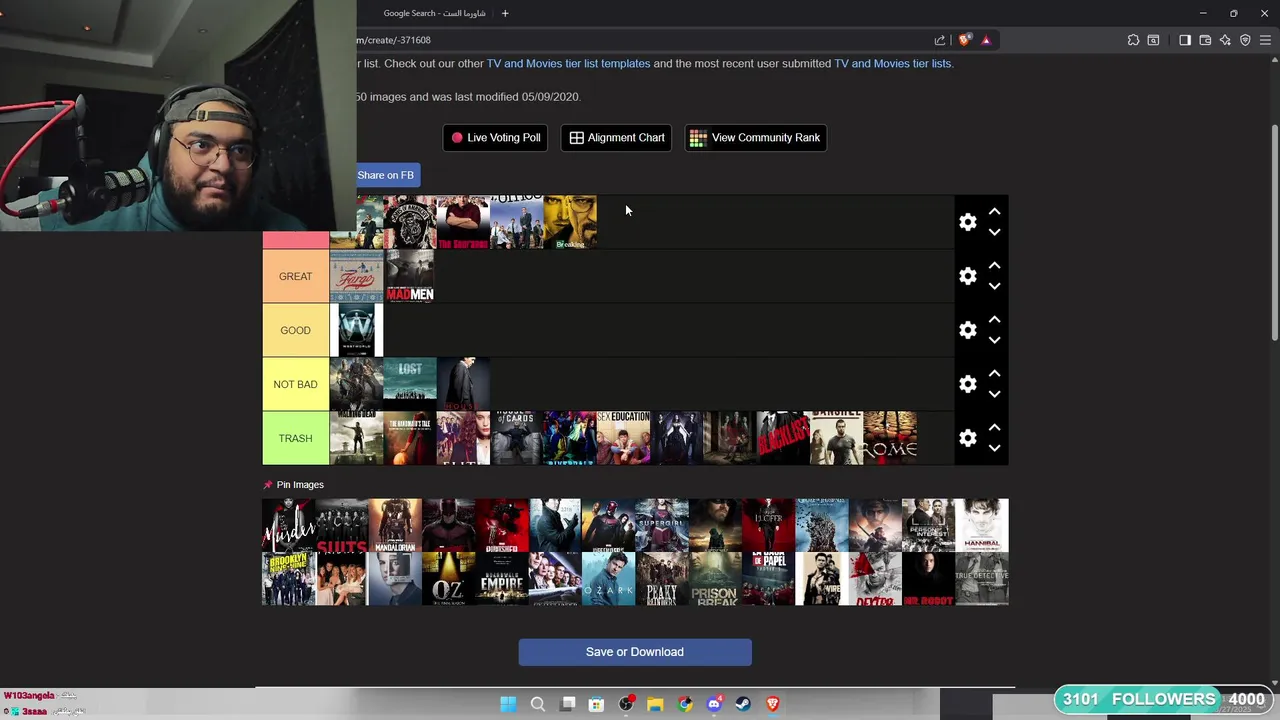Open user submitted TV and Movies tier lists link
The width and height of the screenshot is (1280, 720).
(x=893, y=63)
